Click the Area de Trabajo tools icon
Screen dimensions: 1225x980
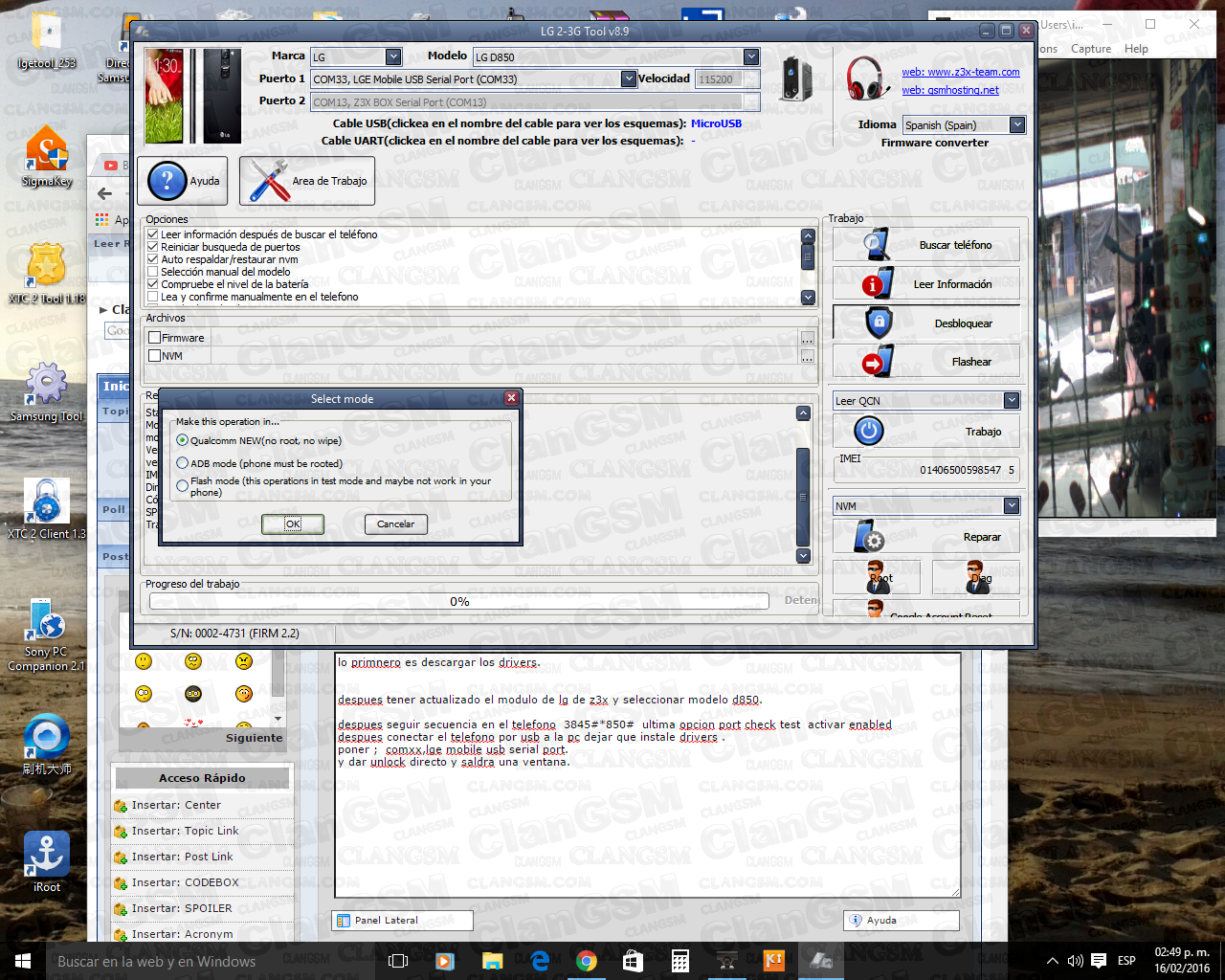[269, 181]
